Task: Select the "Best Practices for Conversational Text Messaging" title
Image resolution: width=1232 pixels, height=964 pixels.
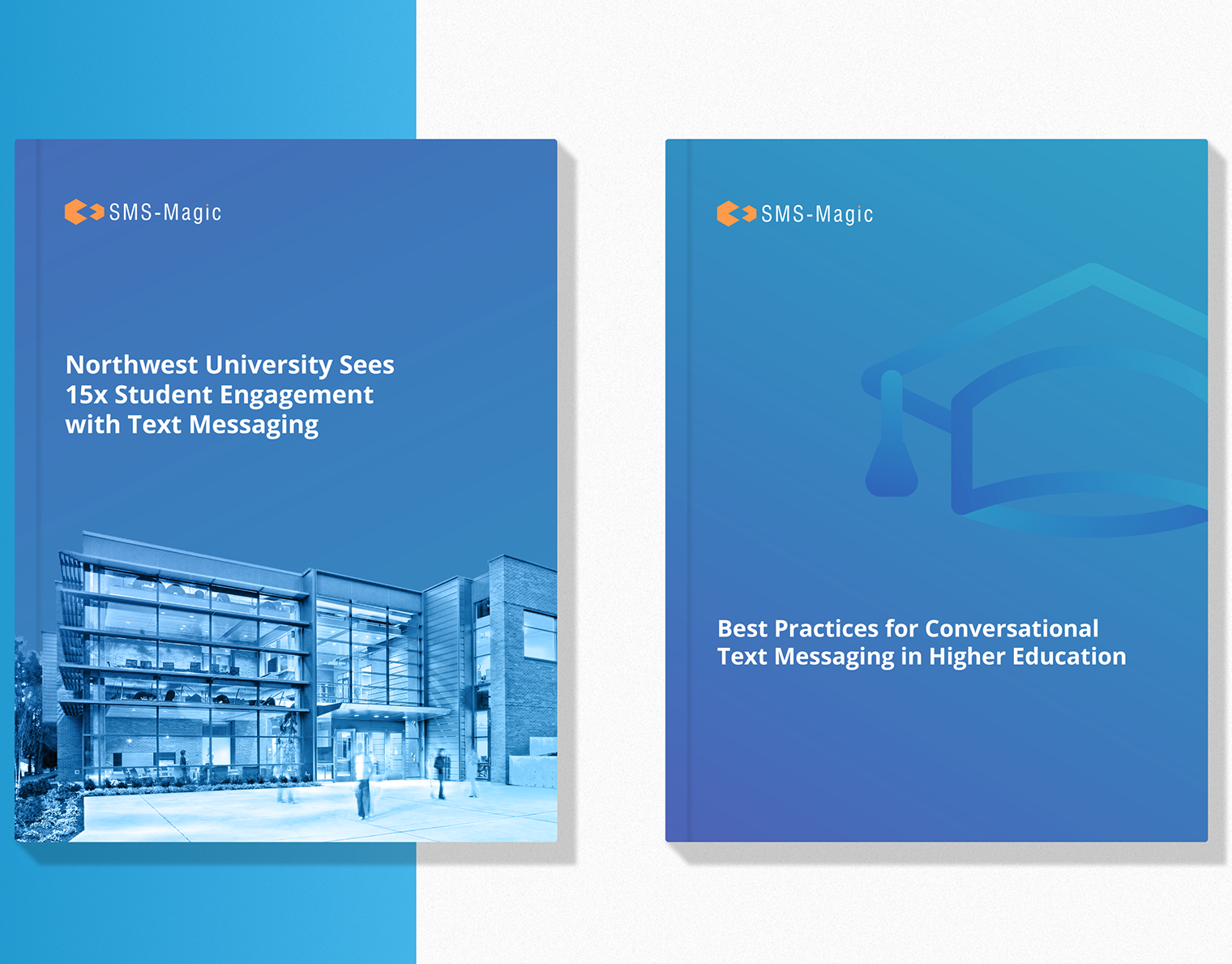Action: [922, 642]
